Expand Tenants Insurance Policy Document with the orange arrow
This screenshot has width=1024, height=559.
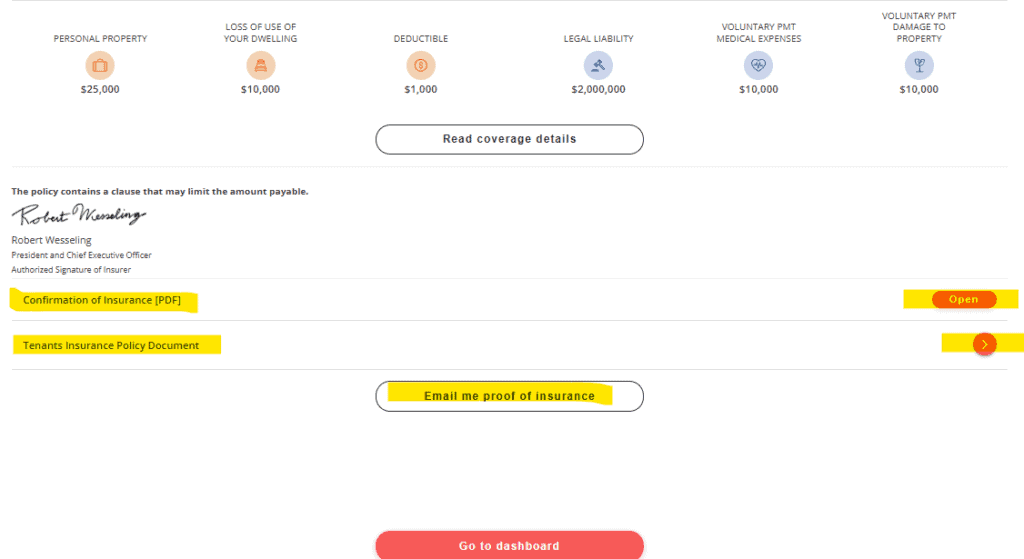pos(984,344)
